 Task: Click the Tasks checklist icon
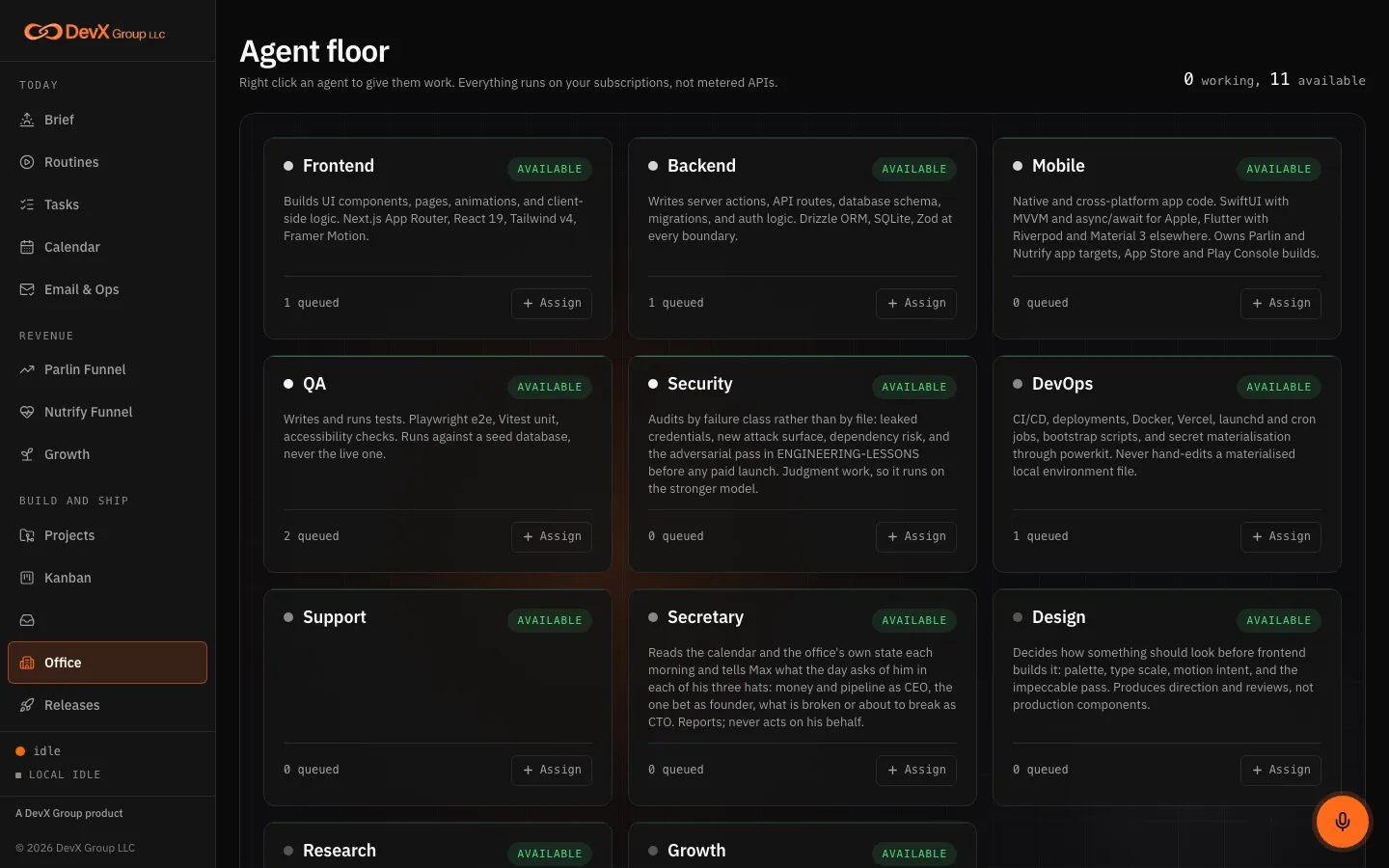point(27,204)
